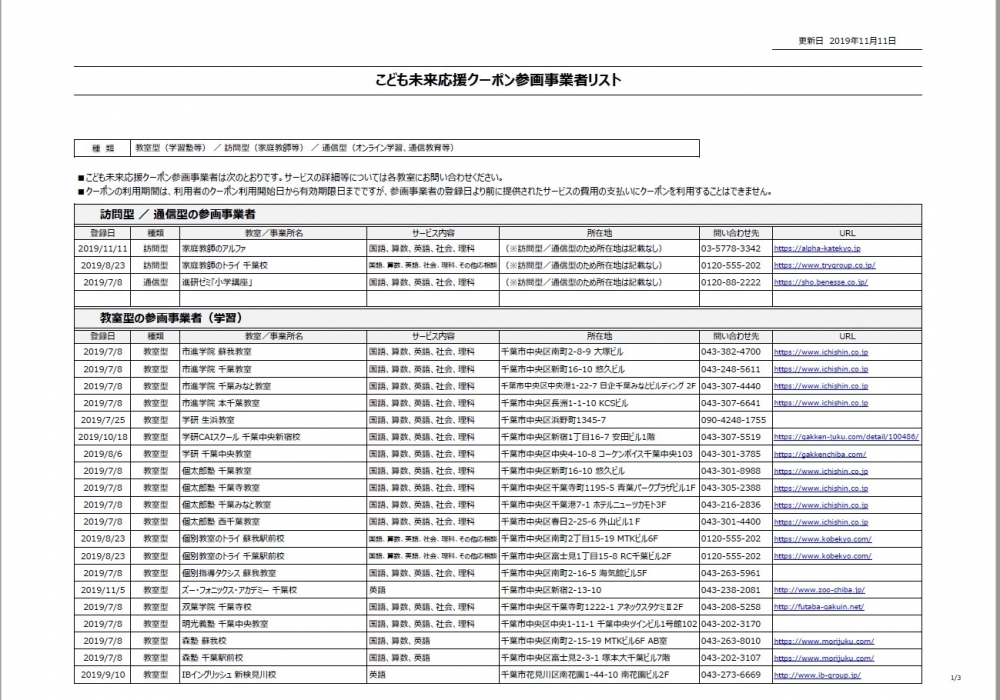Click address 千葉市中央区南町2-8-9 大塚ビル
The width and height of the screenshot is (1000, 700).
(x=562, y=352)
